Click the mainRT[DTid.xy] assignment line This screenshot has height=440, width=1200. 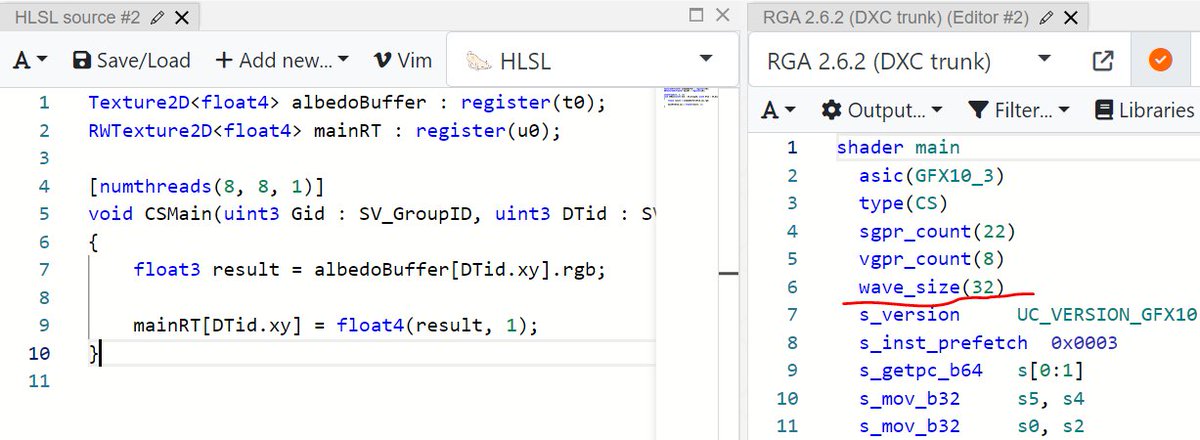(337, 326)
